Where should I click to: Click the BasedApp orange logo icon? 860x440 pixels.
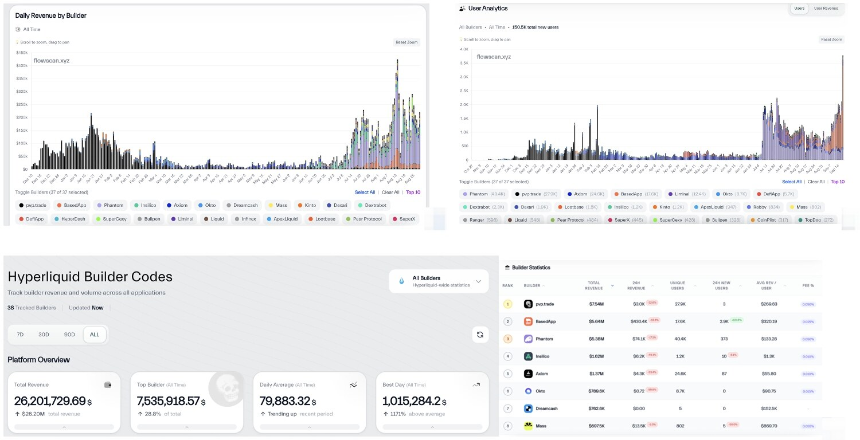[528, 321]
